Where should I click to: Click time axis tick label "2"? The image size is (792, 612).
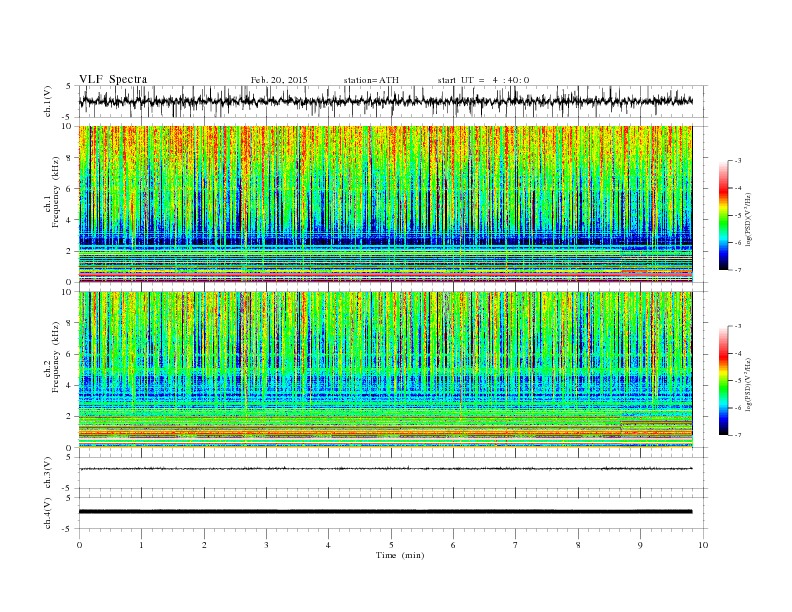coord(204,545)
